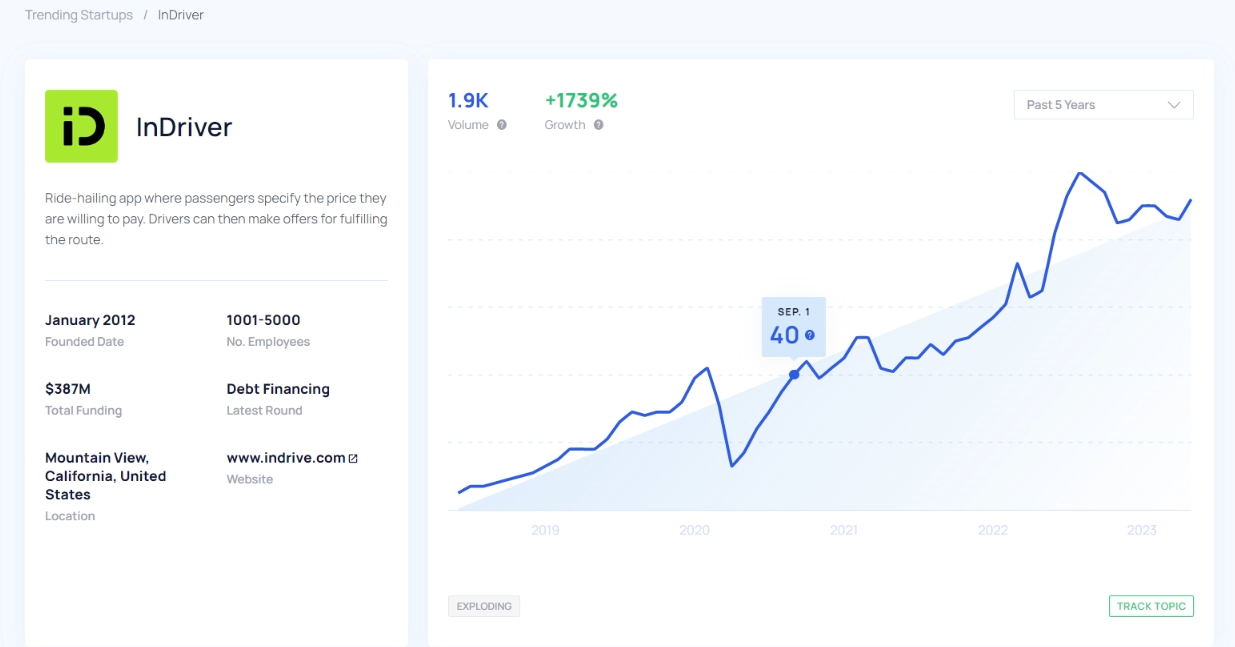Click the 2023 label on the chart axis
1235x647 pixels.
tap(1142, 530)
